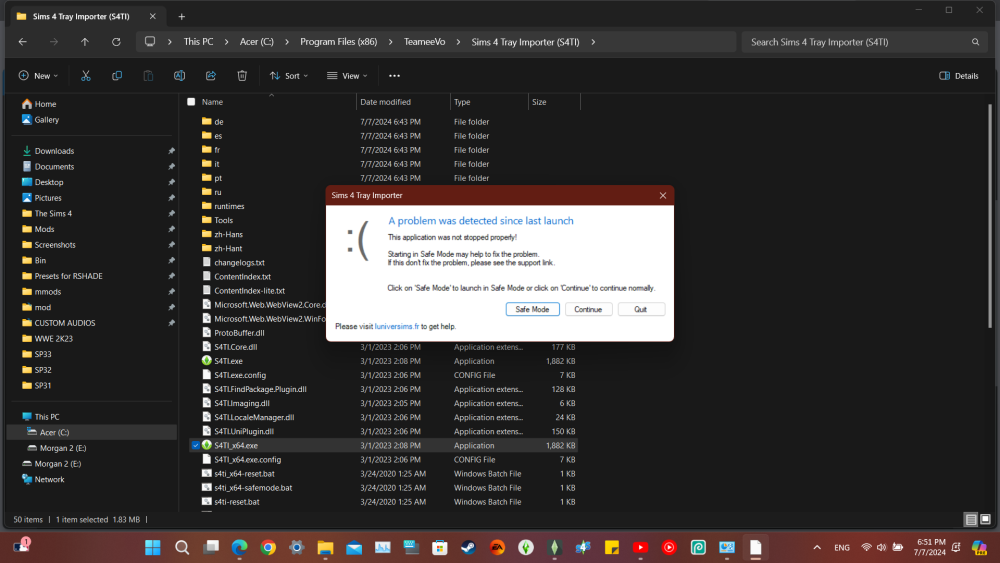Uncheck the S4TI_x64.exe row checkbox
Image resolution: width=1000 pixels, height=563 pixels.
click(196, 446)
